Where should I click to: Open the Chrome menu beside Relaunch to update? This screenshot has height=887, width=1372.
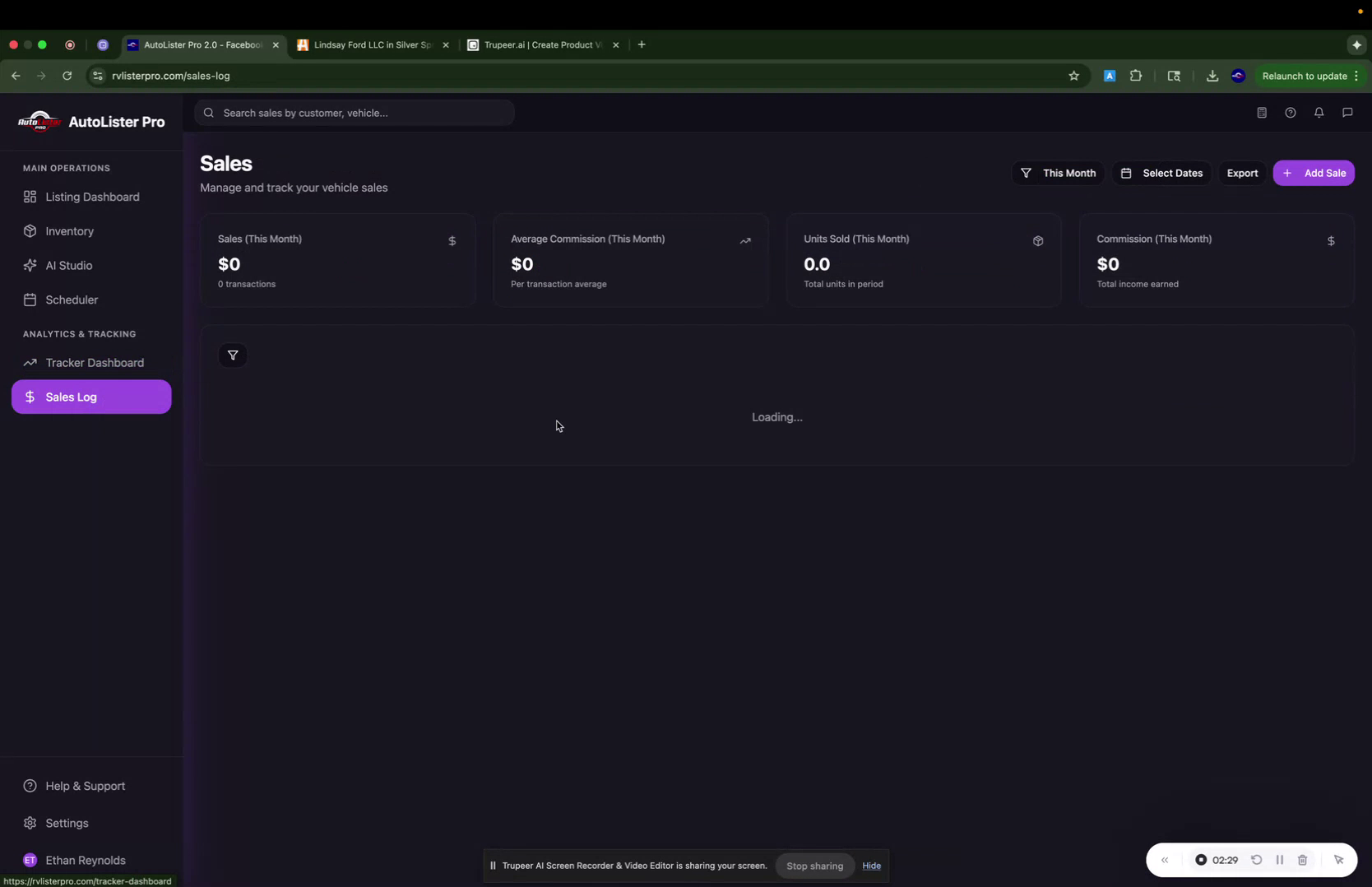pos(1357,76)
